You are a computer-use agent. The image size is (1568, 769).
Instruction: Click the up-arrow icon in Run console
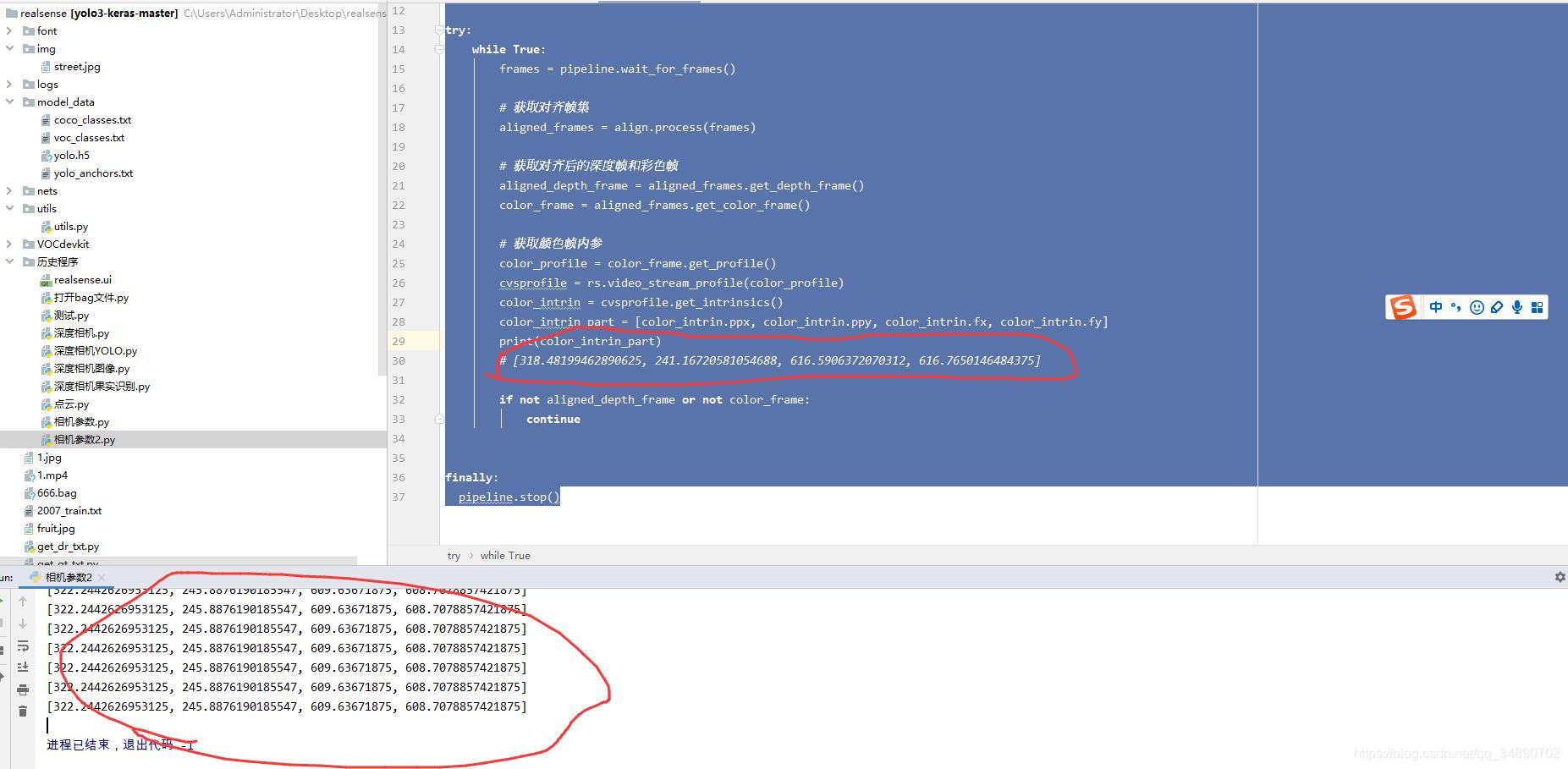23,601
